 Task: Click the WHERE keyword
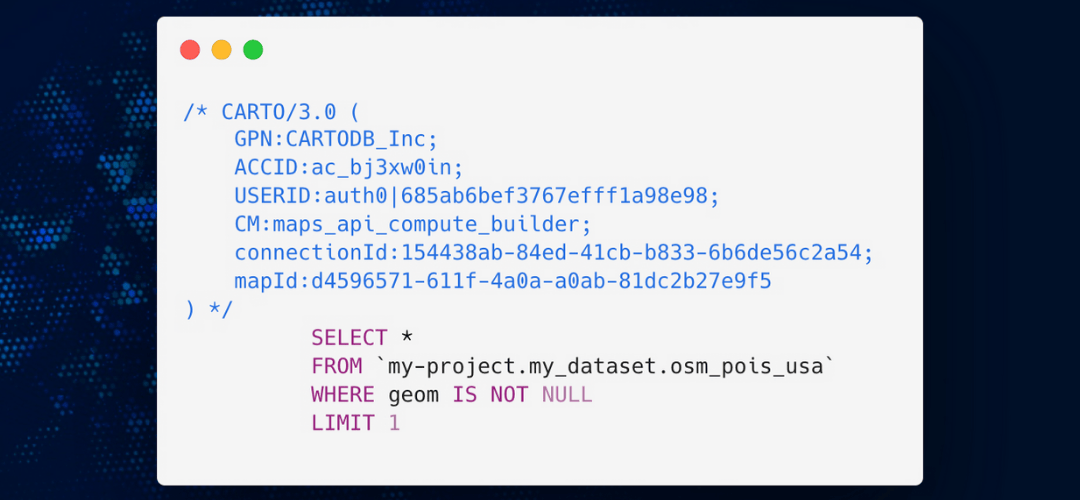(343, 395)
